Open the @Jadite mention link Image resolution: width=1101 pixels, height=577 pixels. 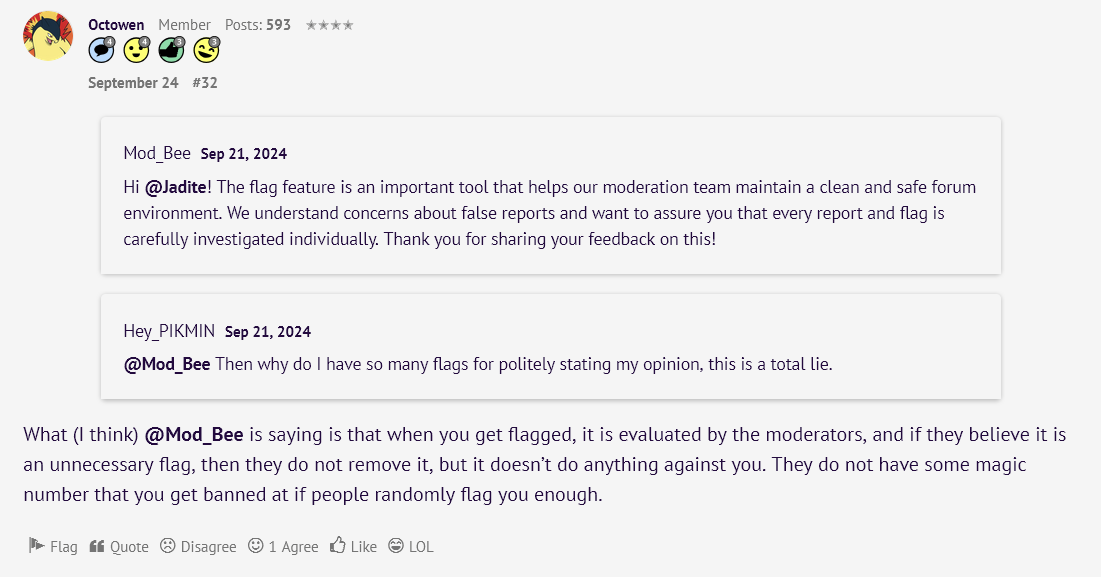click(176, 187)
